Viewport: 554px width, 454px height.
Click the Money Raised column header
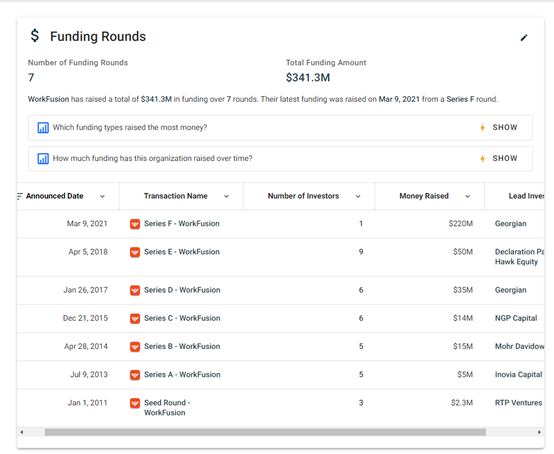tap(424, 196)
